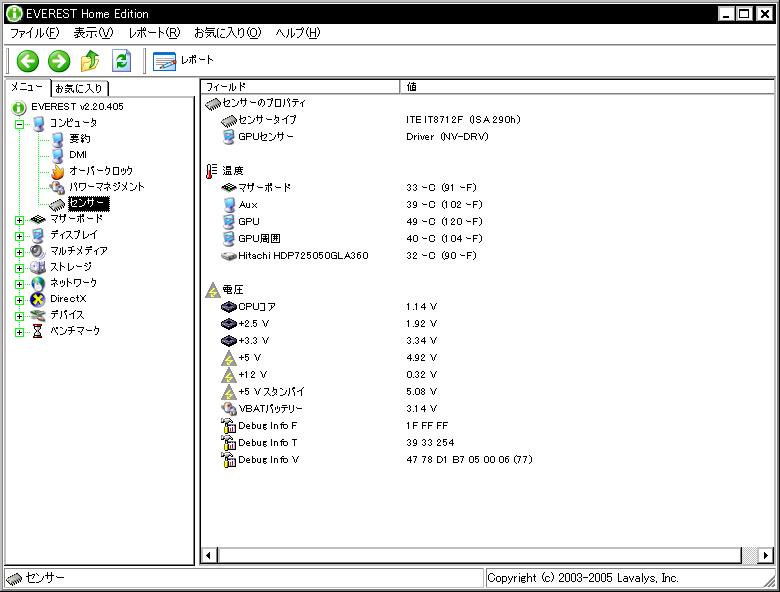Screen dimensions: 780x592
Task: Expand the ベンチマーク tree node
Action: click(x=19, y=331)
